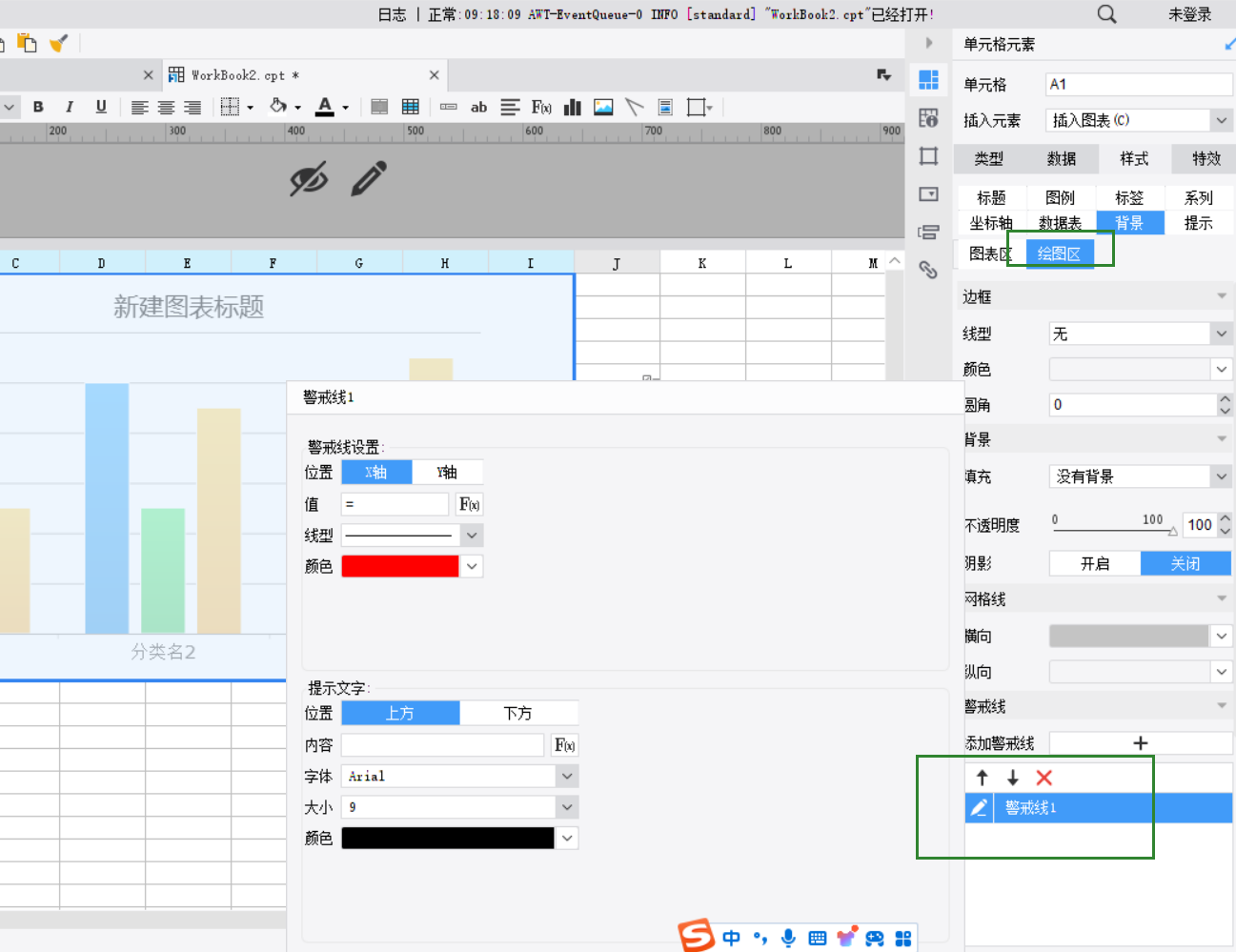The width and height of the screenshot is (1236, 952).
Task: Insert a sub-report using toolbar icon
Action: click(665, 107)
